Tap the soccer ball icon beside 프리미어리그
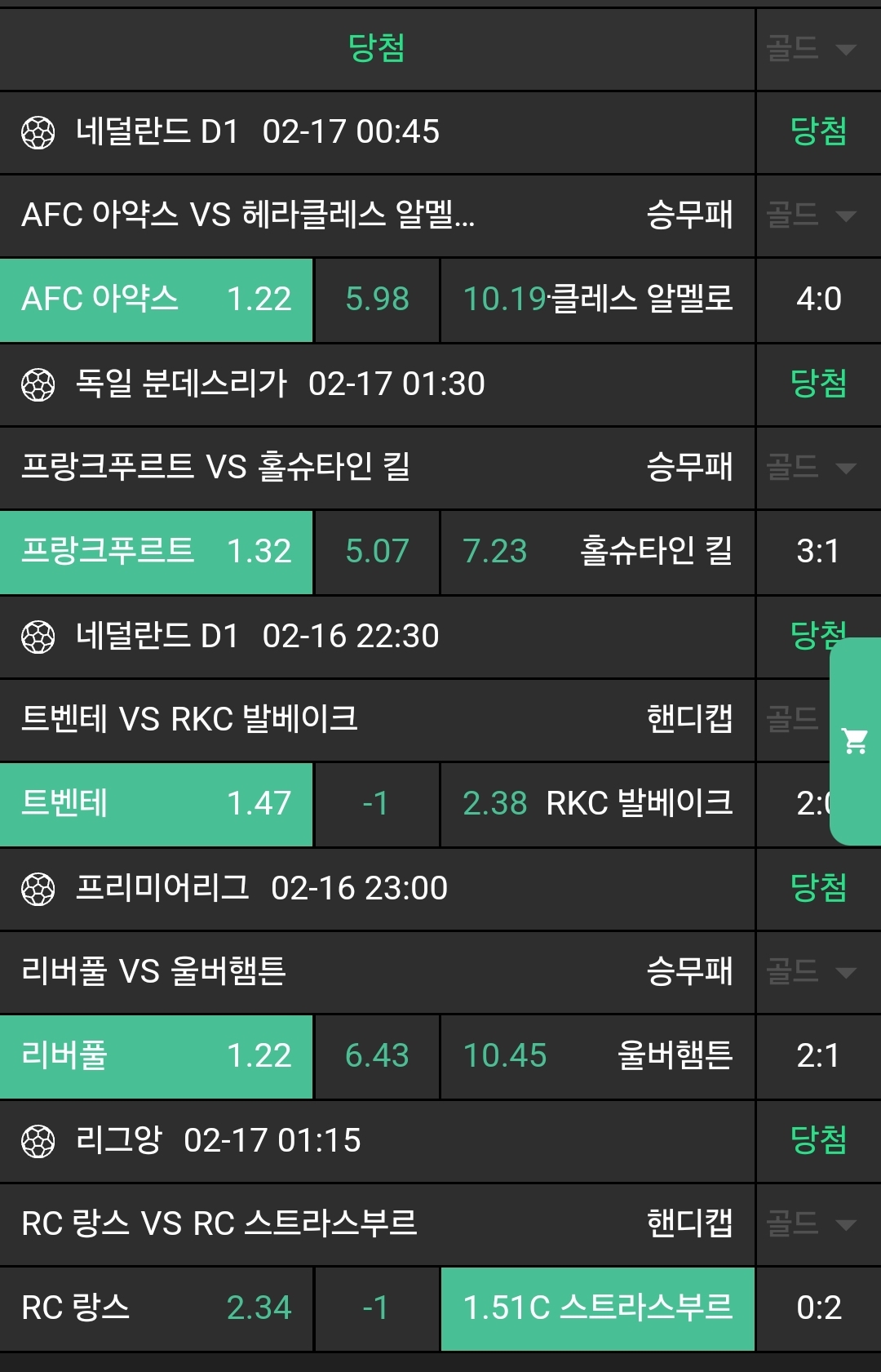 (38, 889)
